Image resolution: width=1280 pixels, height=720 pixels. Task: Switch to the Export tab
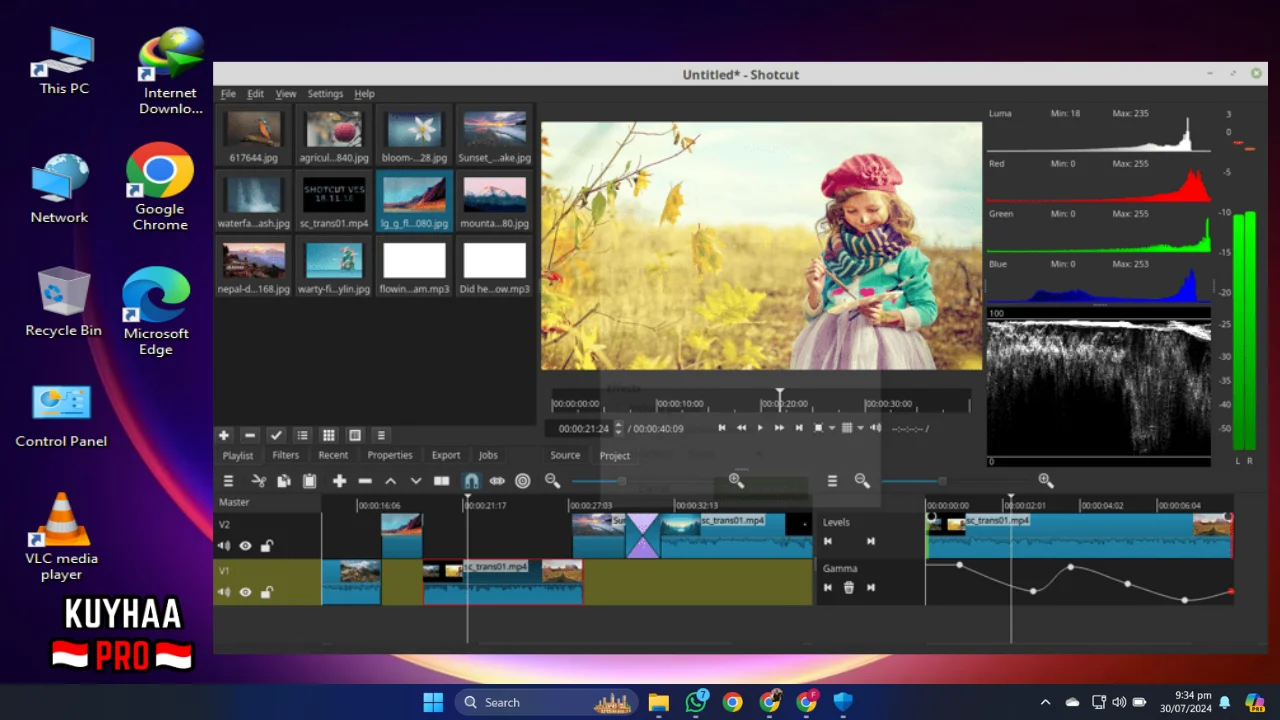coord(446,455)
